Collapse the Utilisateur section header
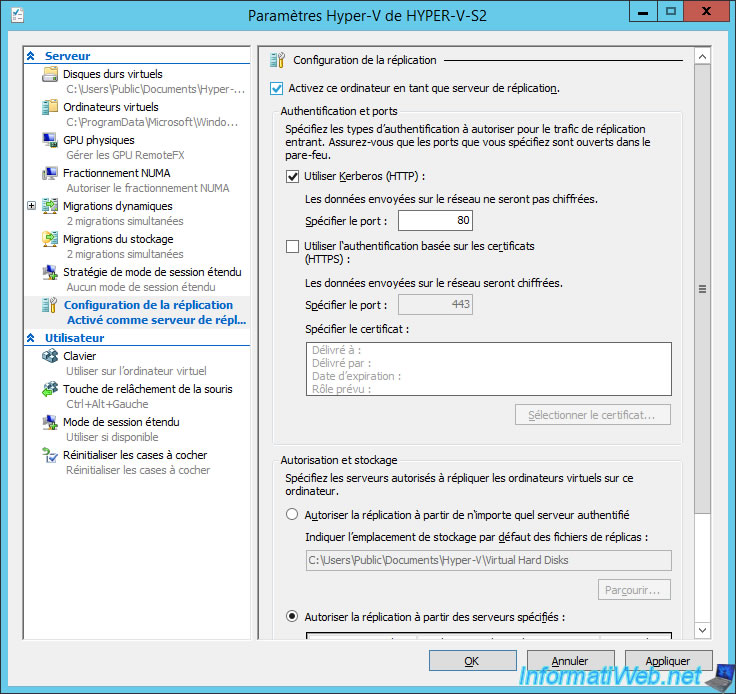 [31, 339]
